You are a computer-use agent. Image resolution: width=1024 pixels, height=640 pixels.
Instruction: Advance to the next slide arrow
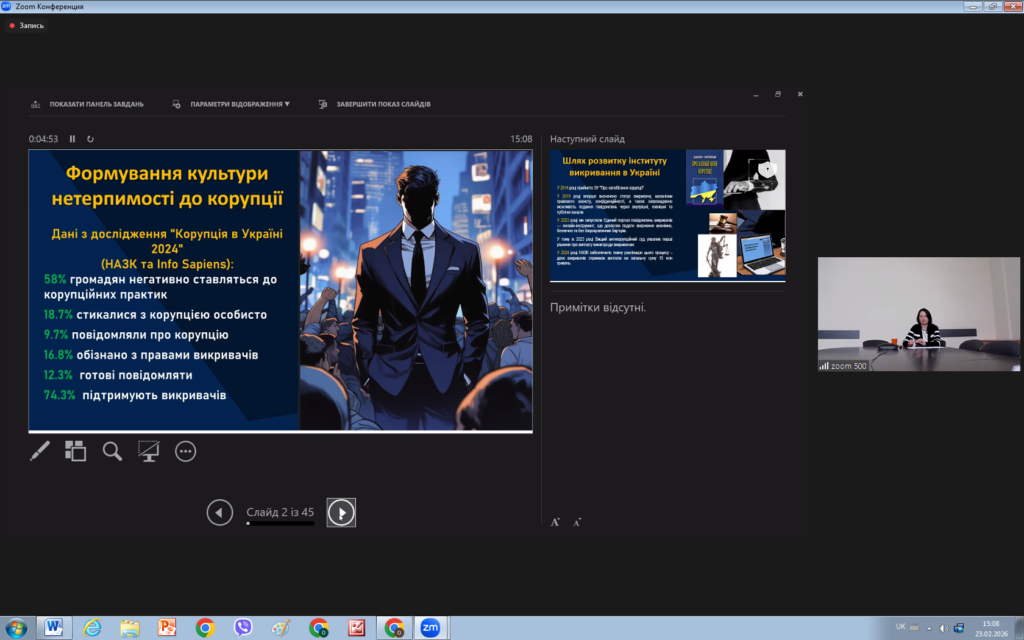(x=341, y=513)
